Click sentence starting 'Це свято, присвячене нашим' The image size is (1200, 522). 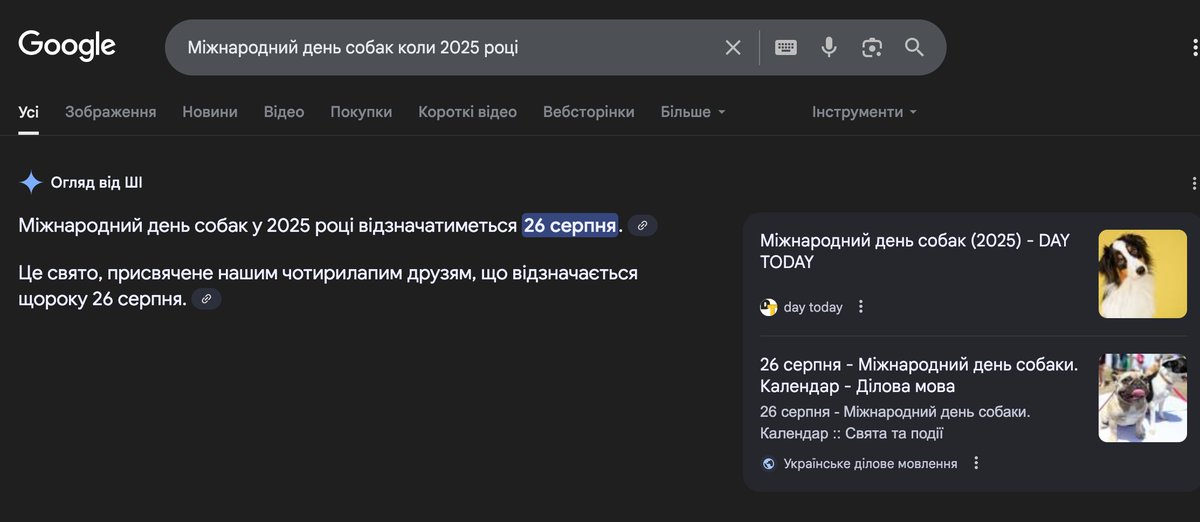coord(328,285)
